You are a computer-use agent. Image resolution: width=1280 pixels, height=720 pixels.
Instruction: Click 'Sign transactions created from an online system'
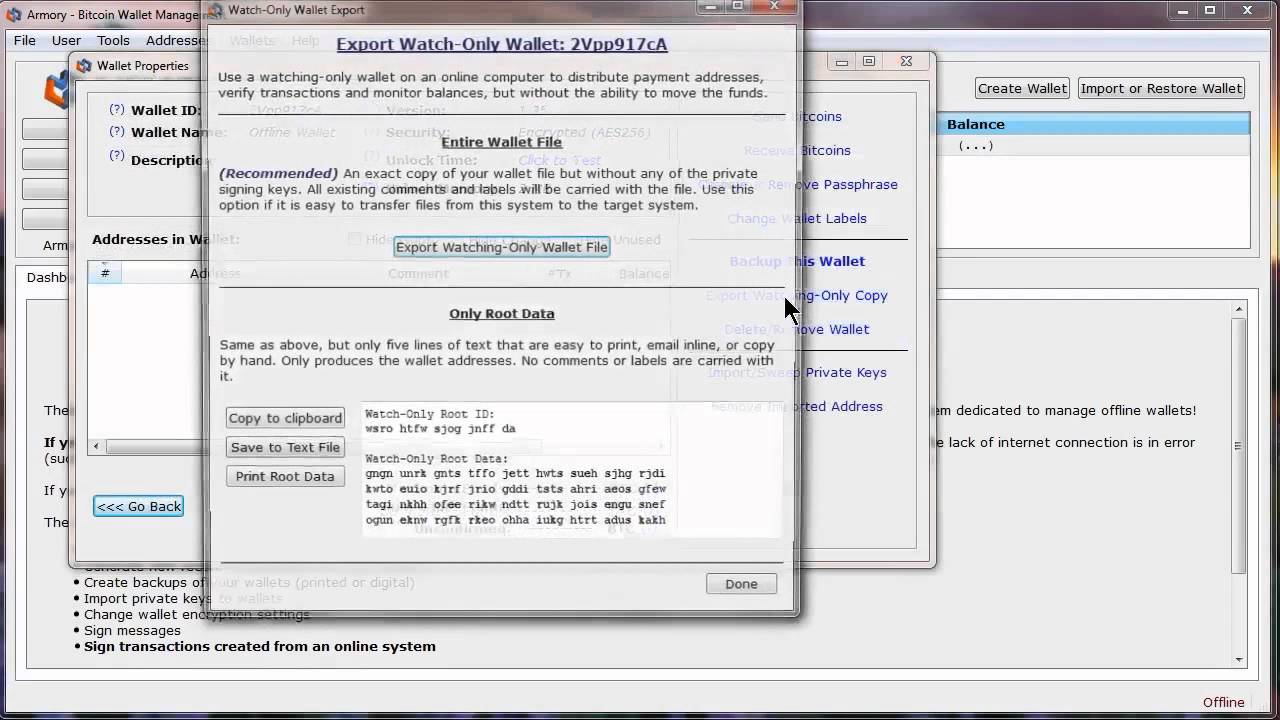tap(260, 646)
